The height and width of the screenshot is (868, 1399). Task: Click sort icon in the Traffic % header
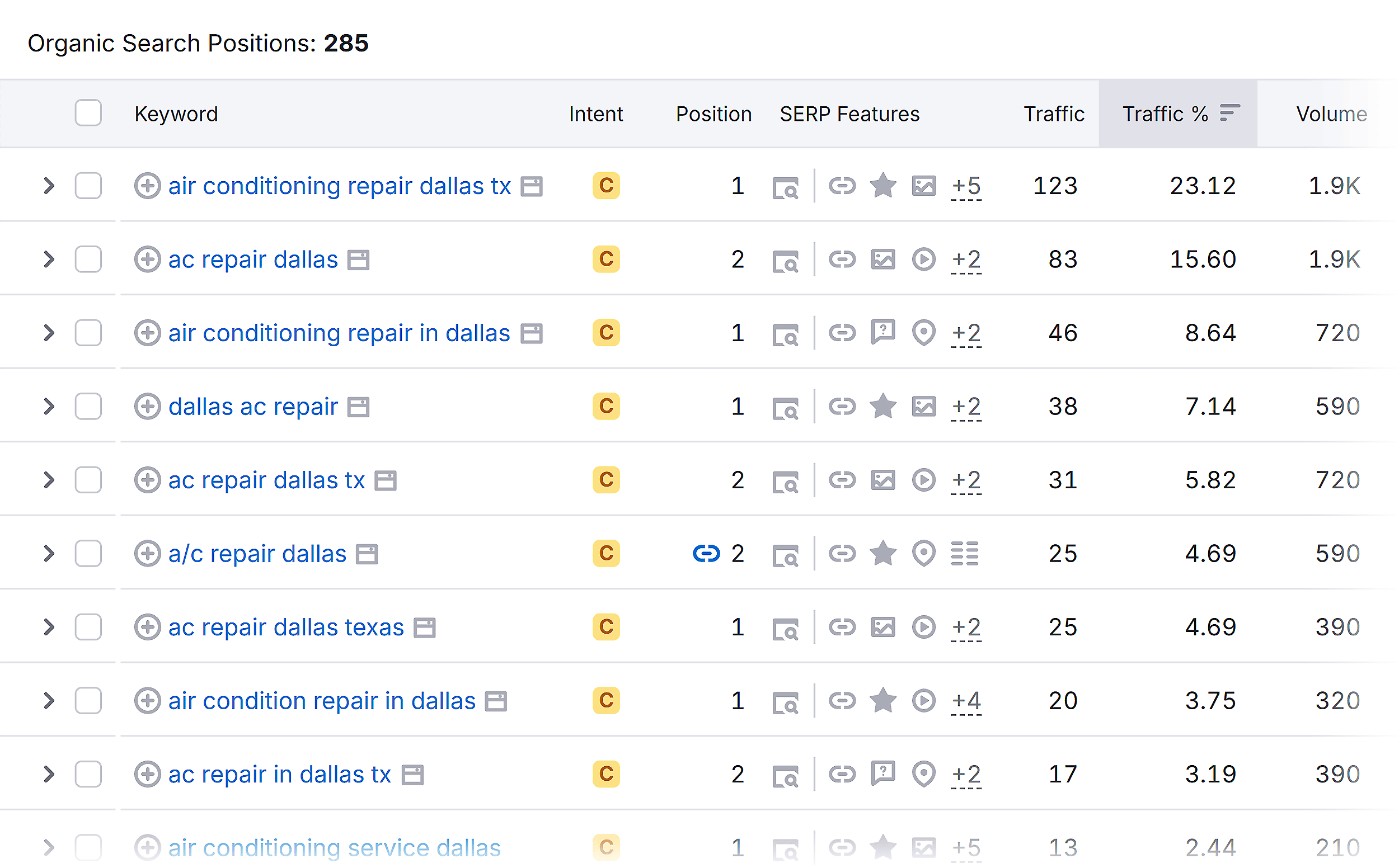[1229, 113]
